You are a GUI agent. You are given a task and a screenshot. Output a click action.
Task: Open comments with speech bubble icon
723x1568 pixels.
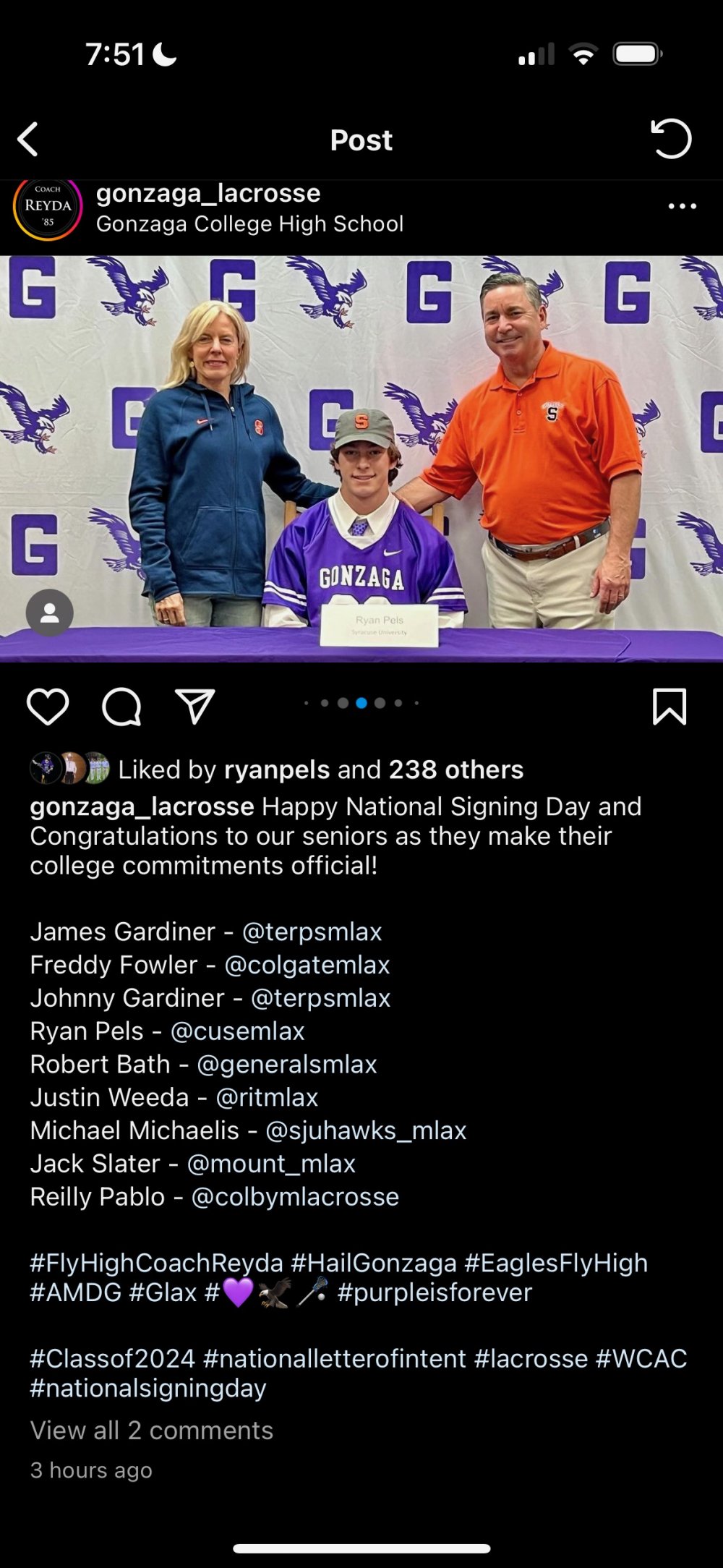click(x=121, y=706)
